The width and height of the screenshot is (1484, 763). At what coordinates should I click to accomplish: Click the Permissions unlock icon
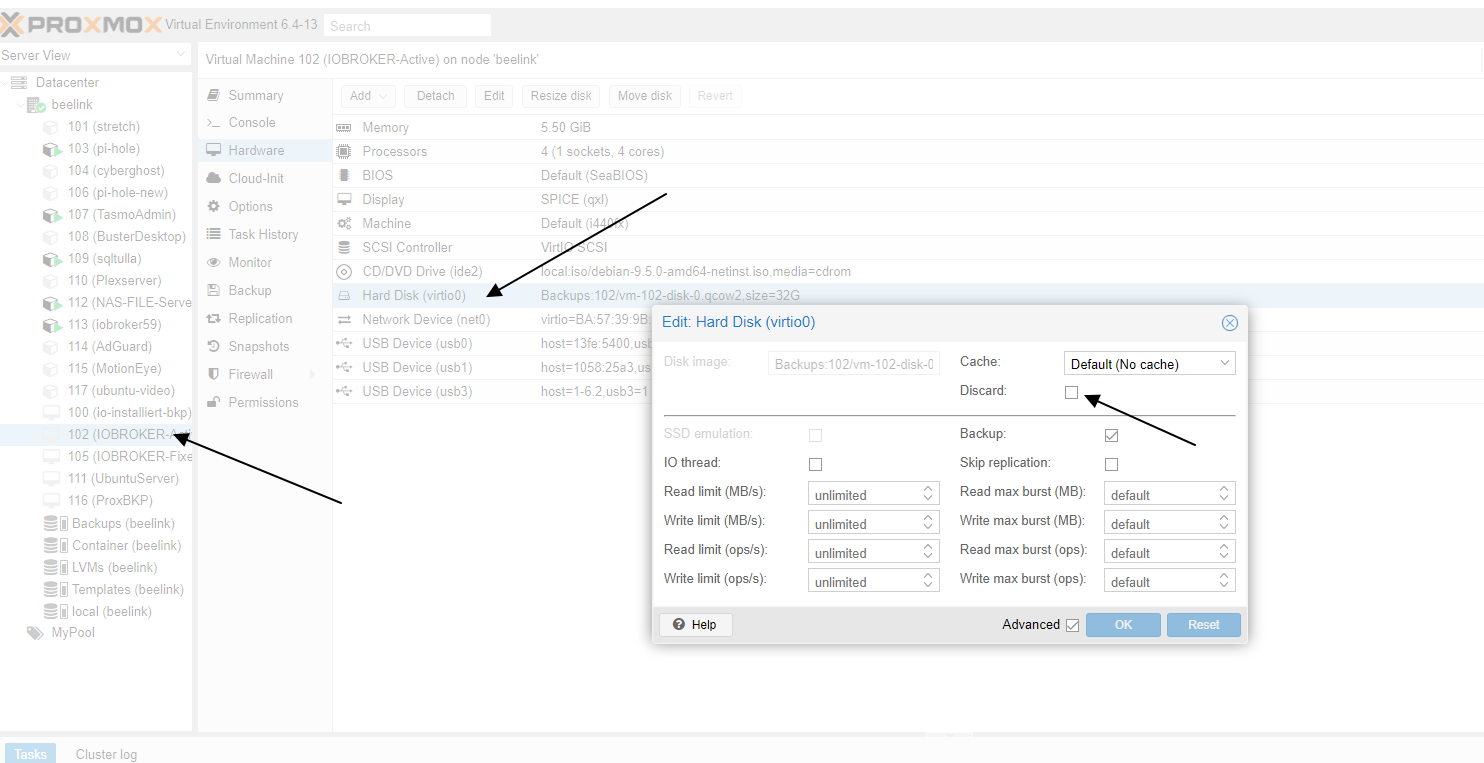[213, 402]
